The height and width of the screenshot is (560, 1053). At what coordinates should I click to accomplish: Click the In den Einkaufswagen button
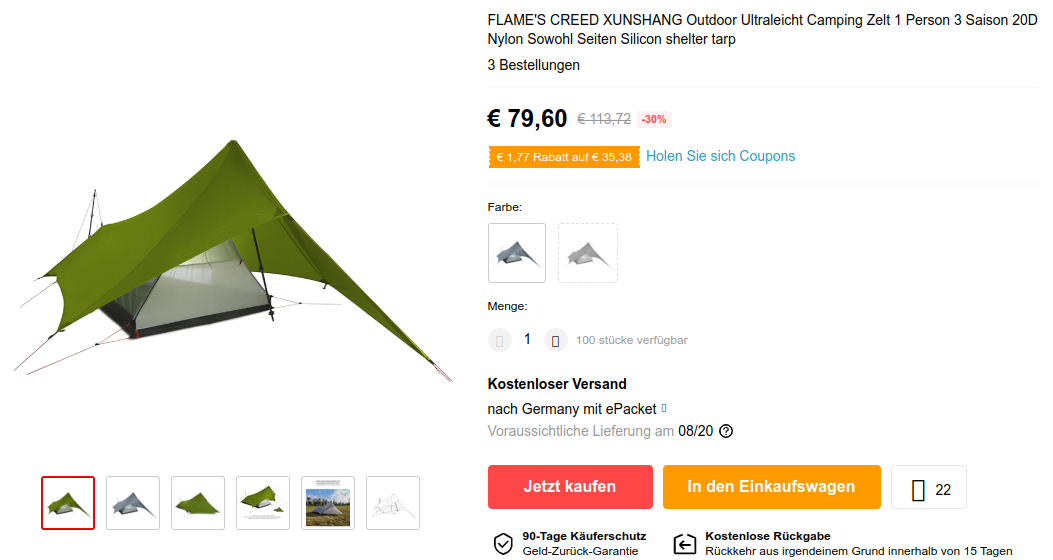[772, 487]
